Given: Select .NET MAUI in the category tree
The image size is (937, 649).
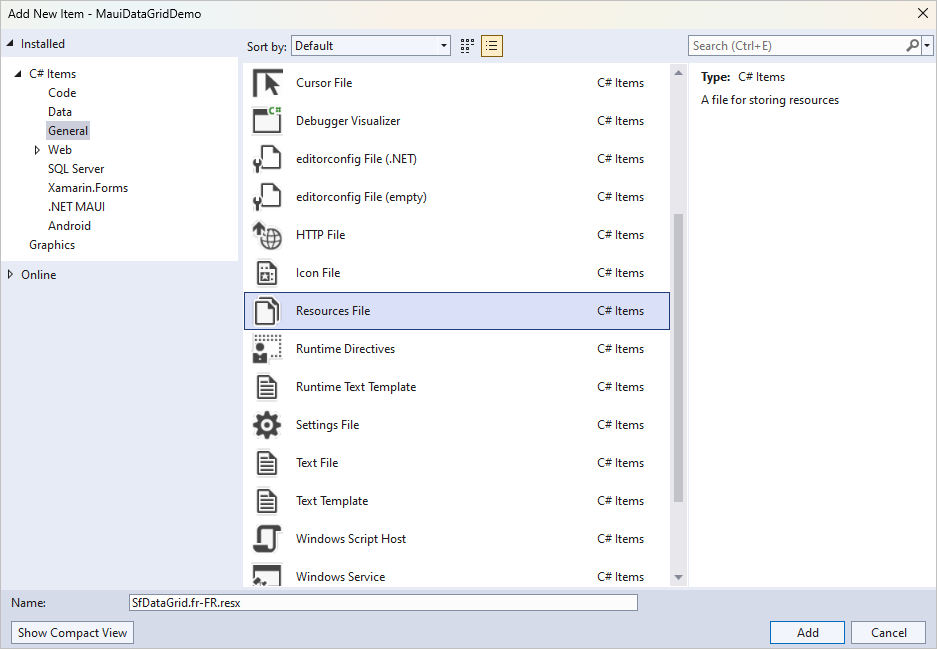Looking at the screenshot, I should 76,207.
